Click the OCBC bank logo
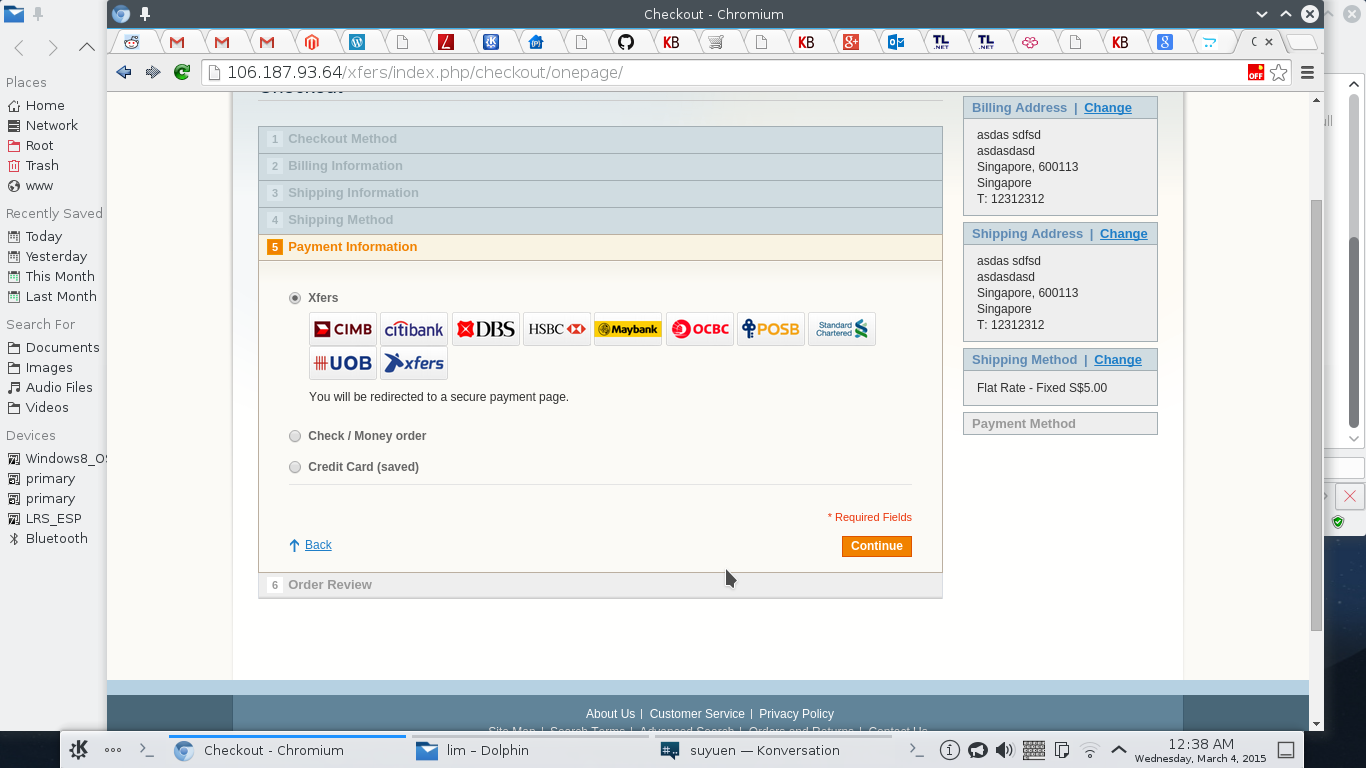Image resolution: width=1366 pixels, height=768 pixels. pyautogui.click(x=700, y=329)
